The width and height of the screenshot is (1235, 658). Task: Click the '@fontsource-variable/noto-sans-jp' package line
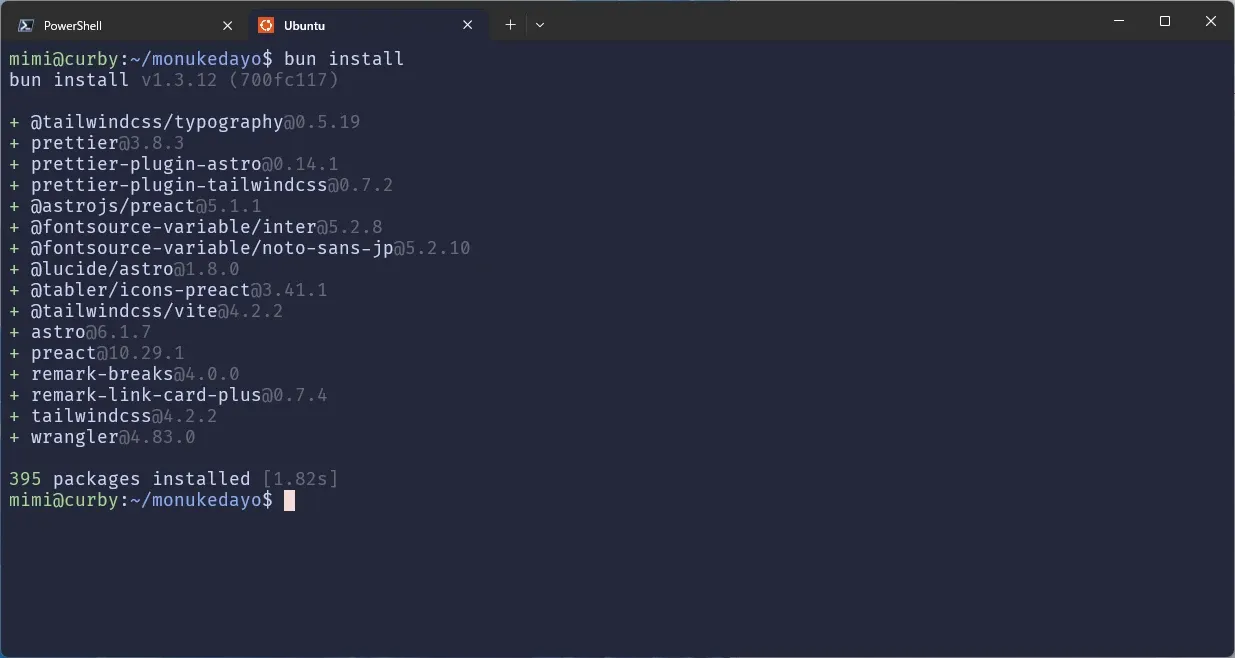pyautogui.click(x=240, y=248)
